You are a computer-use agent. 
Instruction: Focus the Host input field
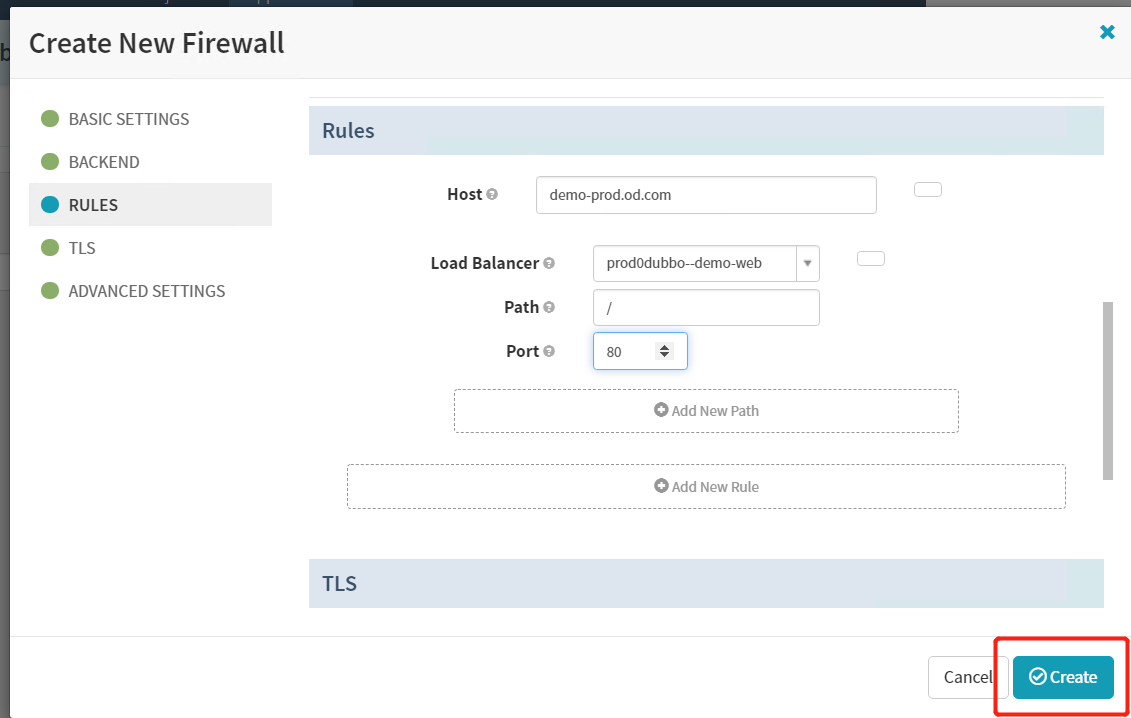(x=706, y=195)
